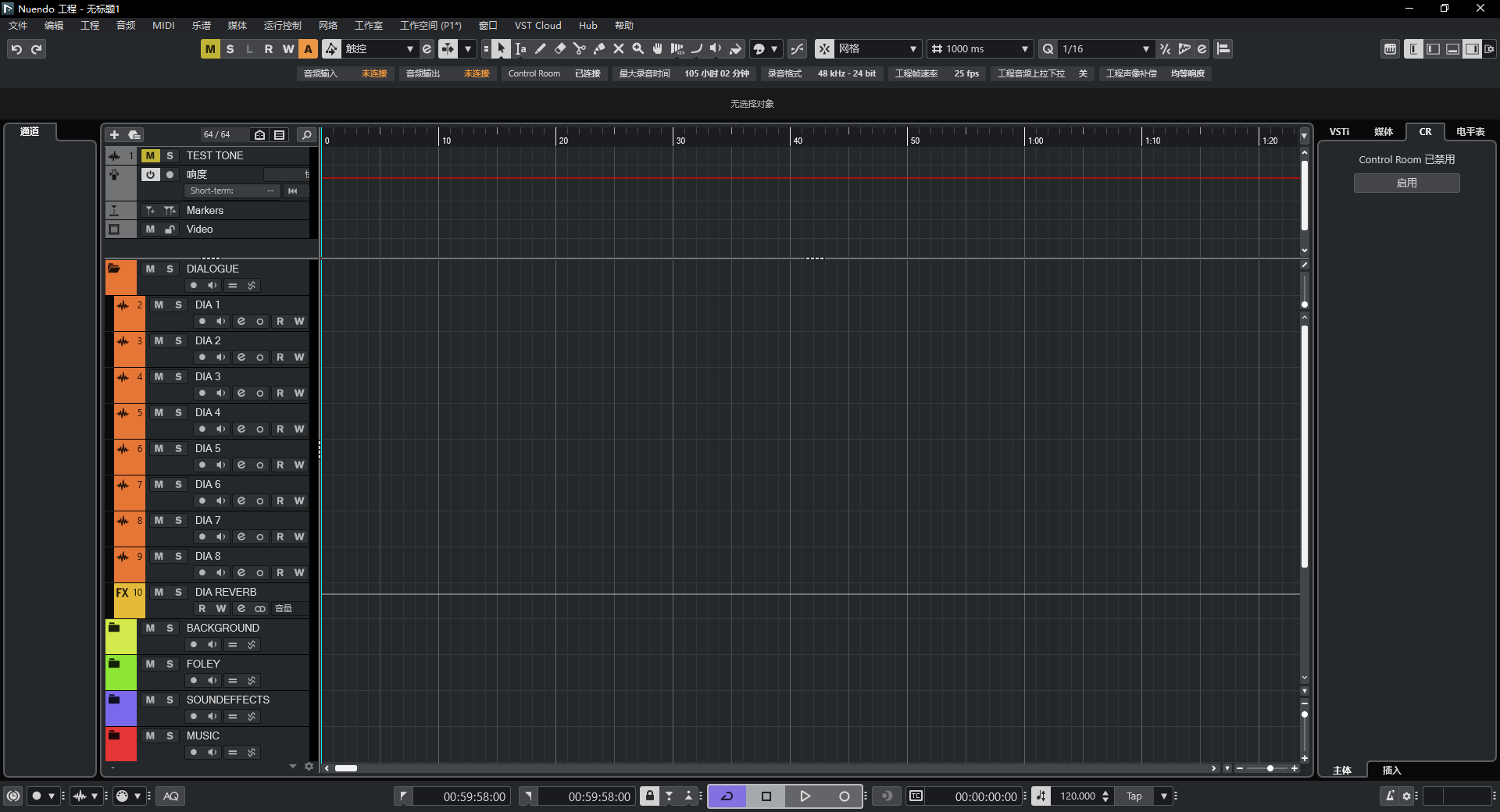Click the Control Room enable button
This screenshot has height=812, width=1500.
tap(1406, 183)
